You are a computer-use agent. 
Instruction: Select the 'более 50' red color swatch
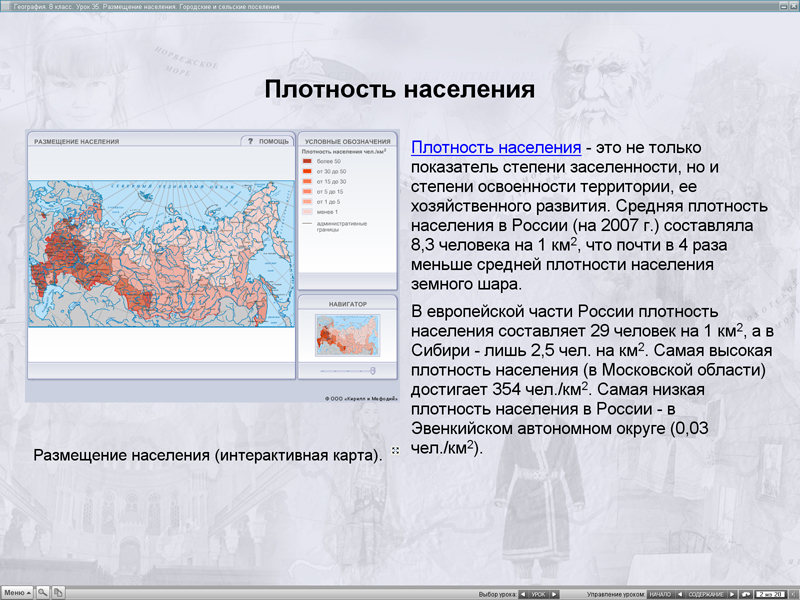pos(307,161)
